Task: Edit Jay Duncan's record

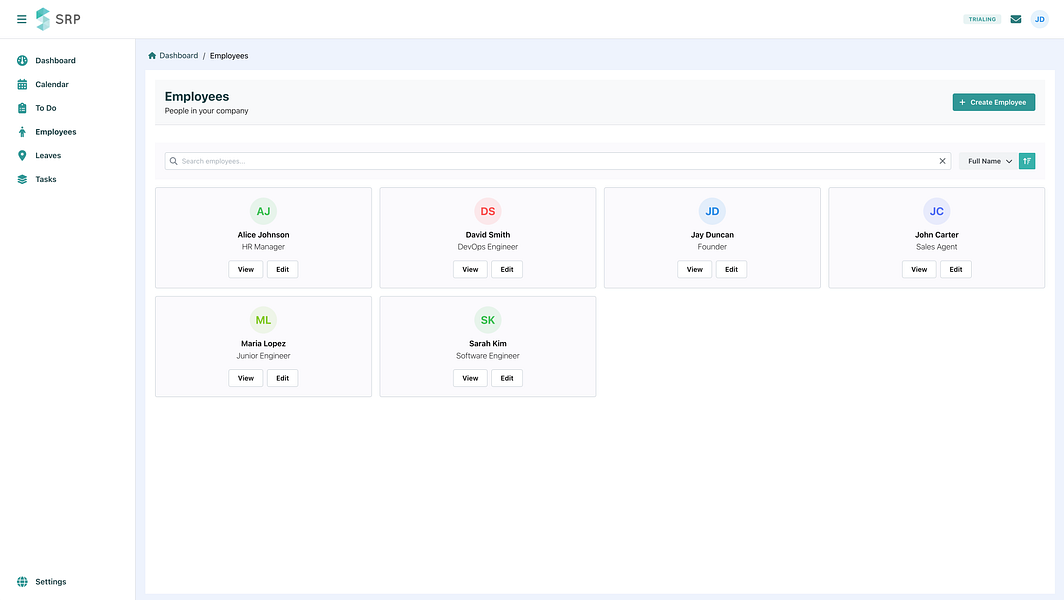Action: coord(732,269)
